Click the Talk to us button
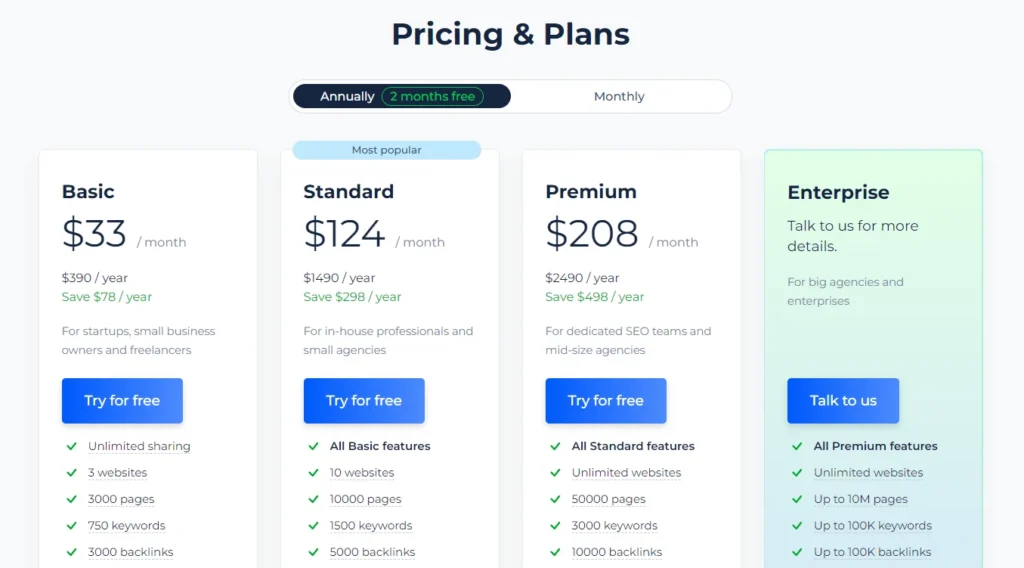The image size is (1024, 568). 843,401
